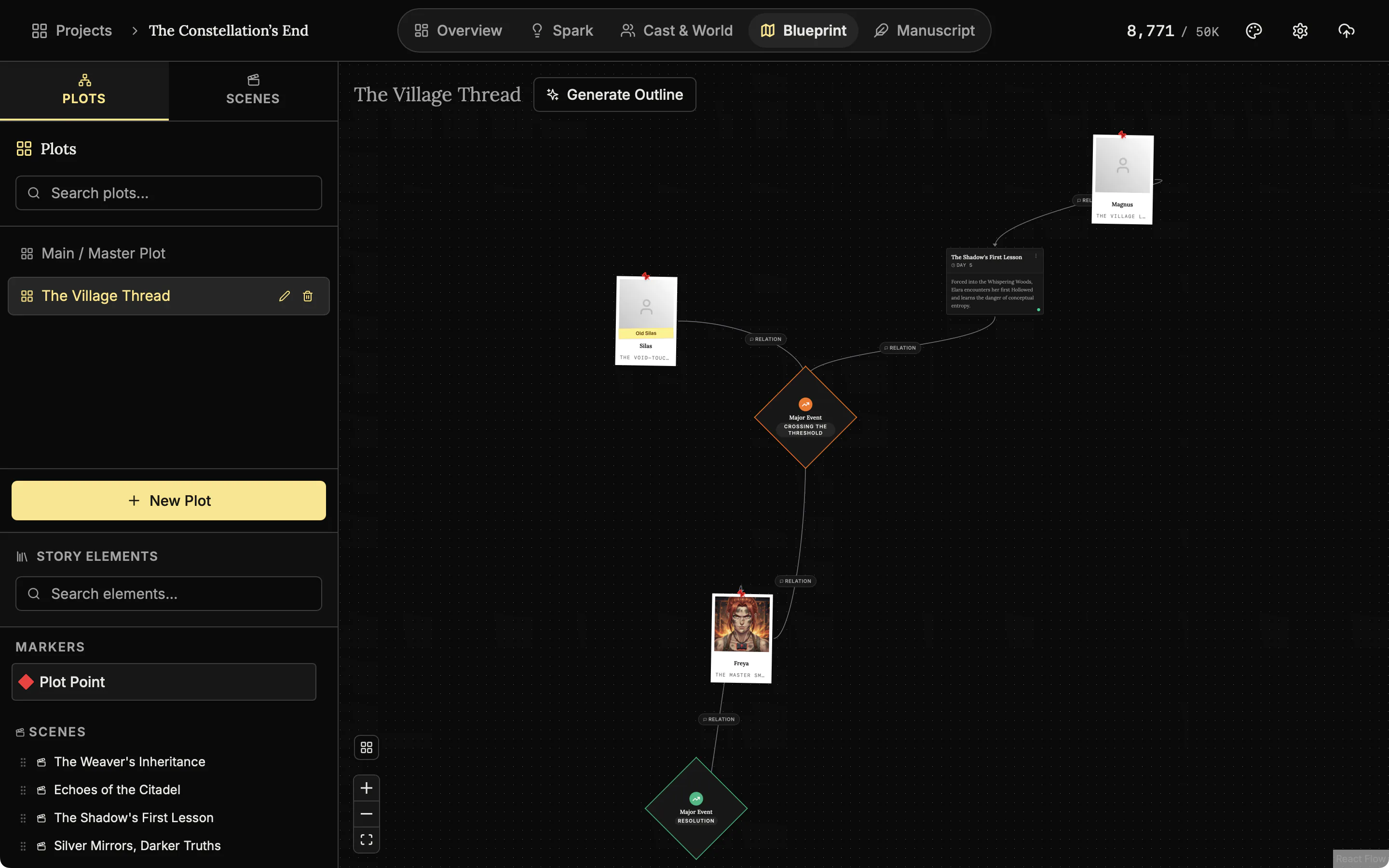
Task: Open The Shadow's First Lesson scene card
Action: click(994, 281)
